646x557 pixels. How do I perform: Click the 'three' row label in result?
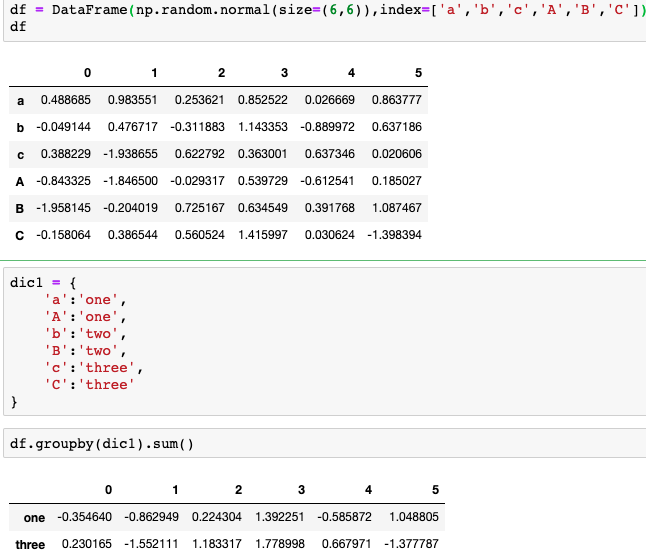pos(30,545)
